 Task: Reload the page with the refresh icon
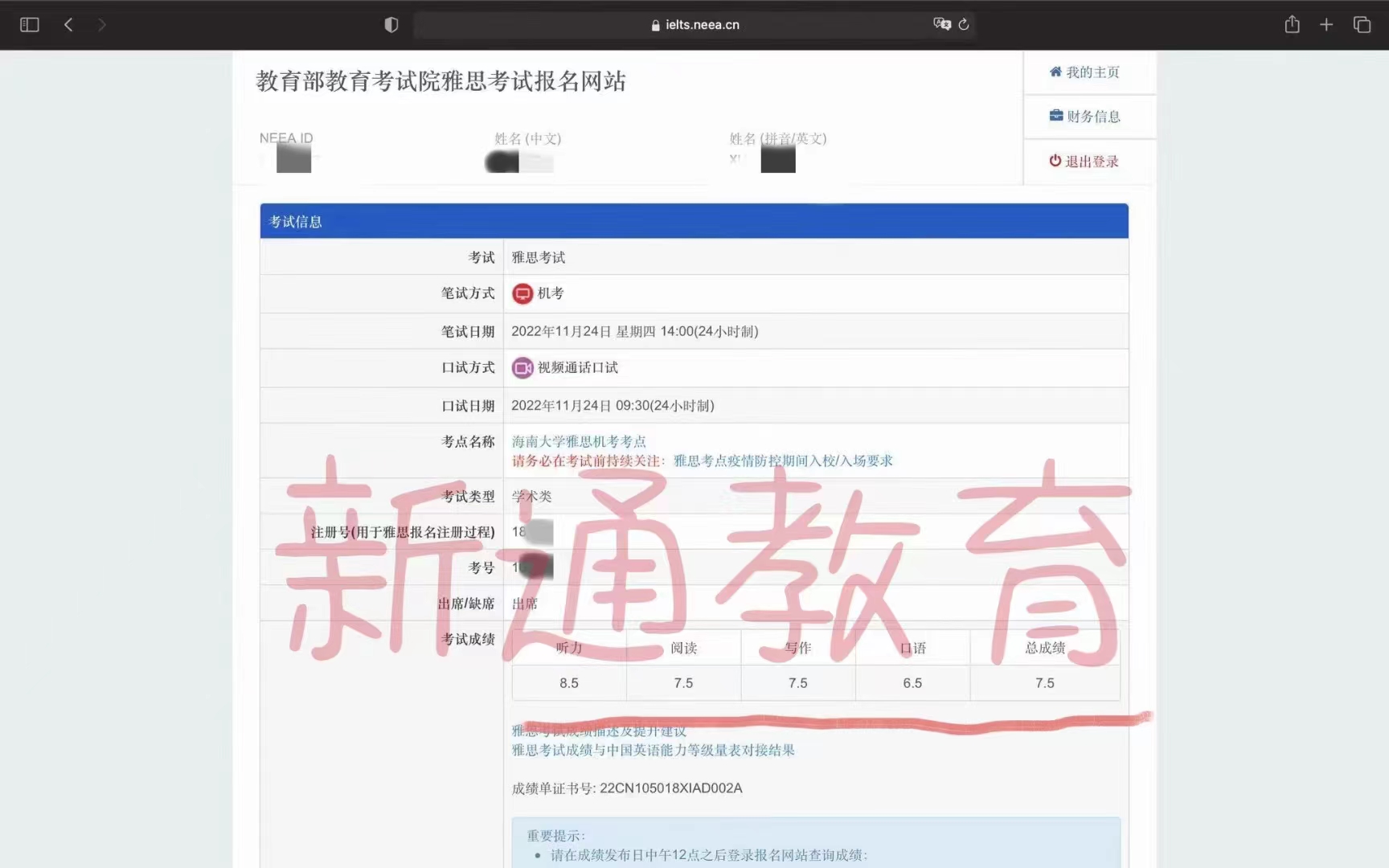[964, 24]
